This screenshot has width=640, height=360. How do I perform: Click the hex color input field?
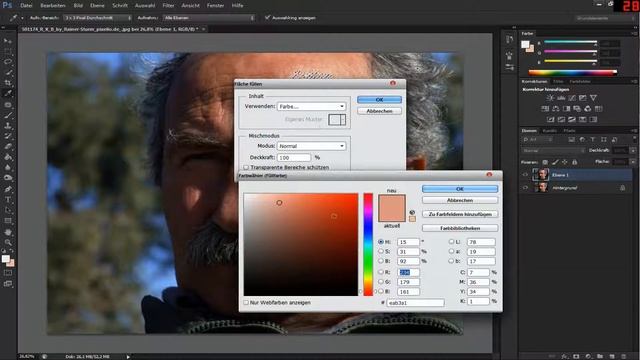(x=416, y=303)
